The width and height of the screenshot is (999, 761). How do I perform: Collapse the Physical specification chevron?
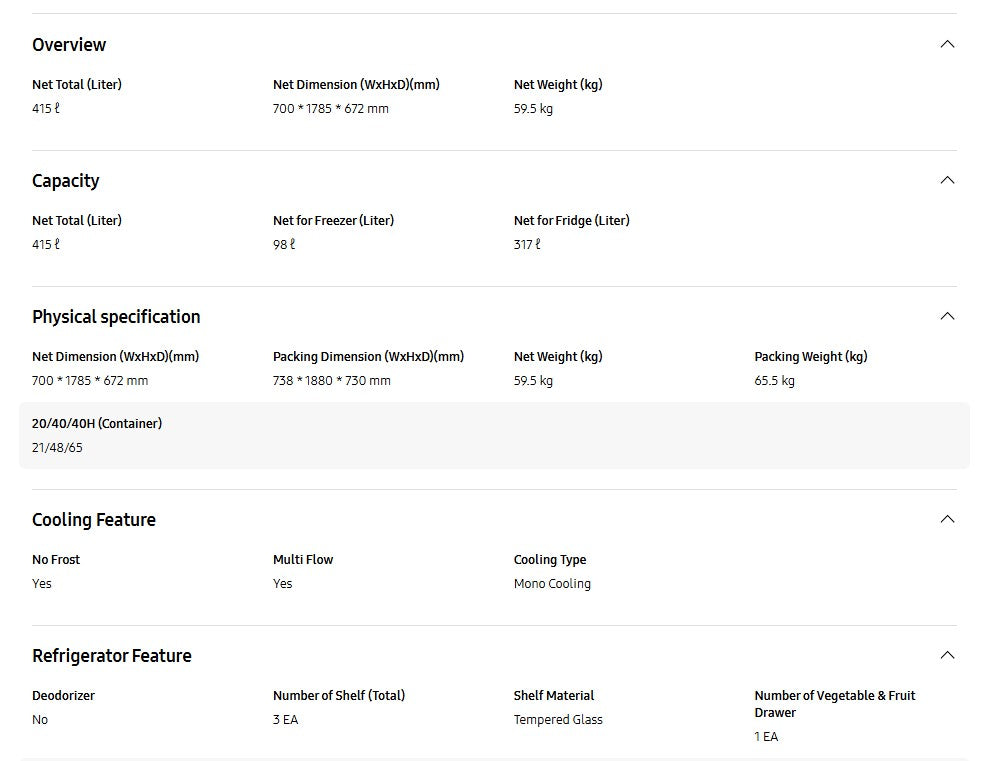947,316
